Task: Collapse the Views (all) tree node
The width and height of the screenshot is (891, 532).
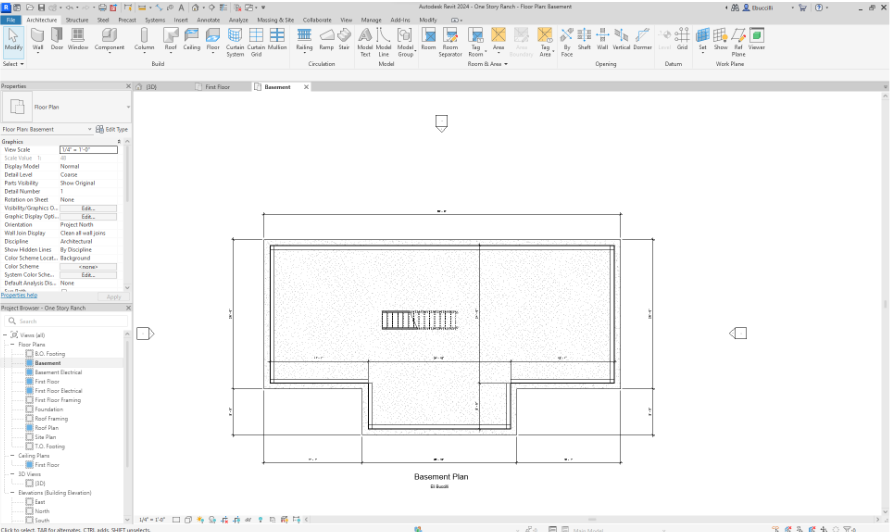Action: coord(5,335)
